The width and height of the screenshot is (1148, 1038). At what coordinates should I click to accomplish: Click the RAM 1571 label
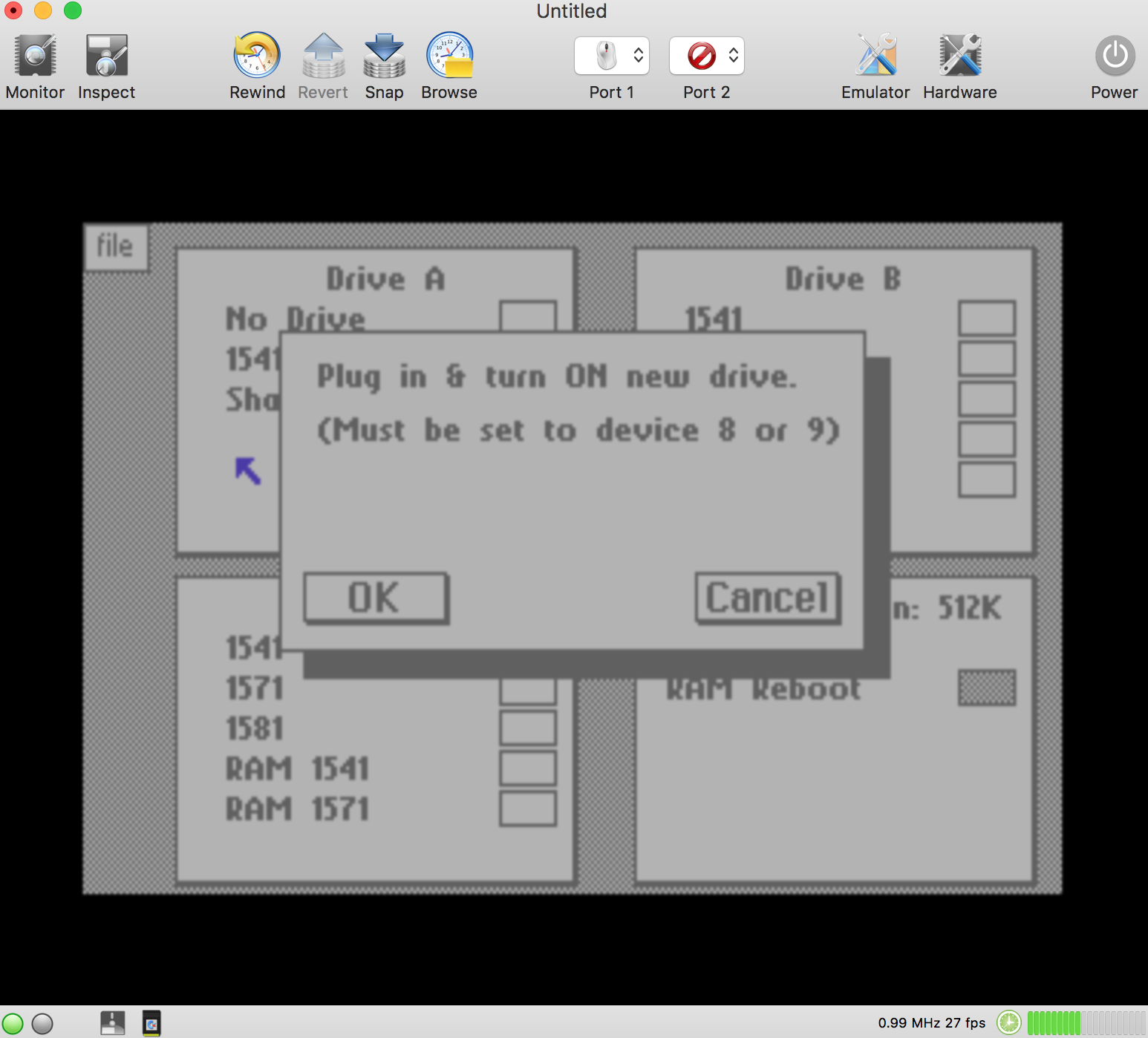click(297, 809)
